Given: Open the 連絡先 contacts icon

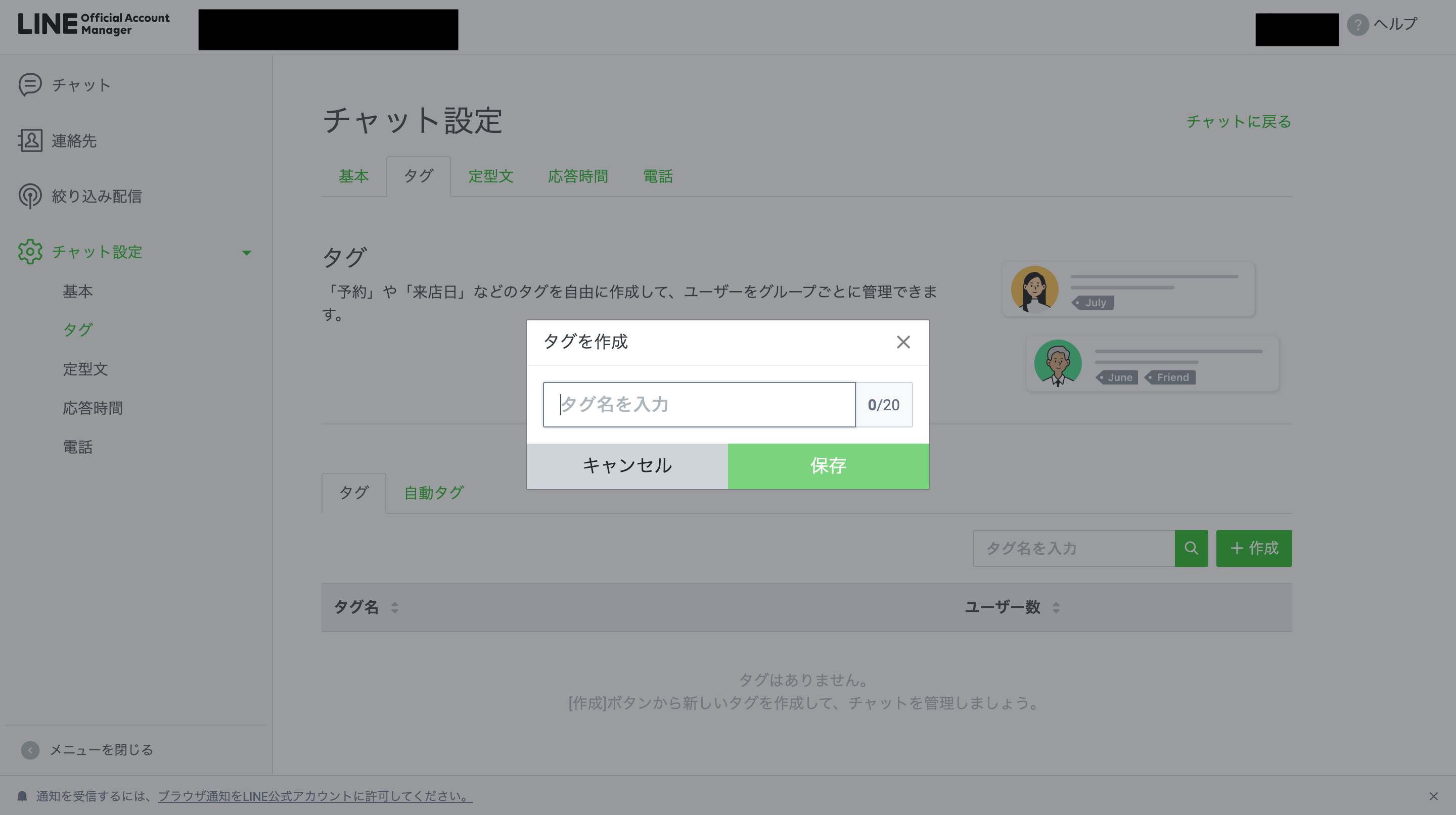Looking at the screenshot, I should point(30,140).
